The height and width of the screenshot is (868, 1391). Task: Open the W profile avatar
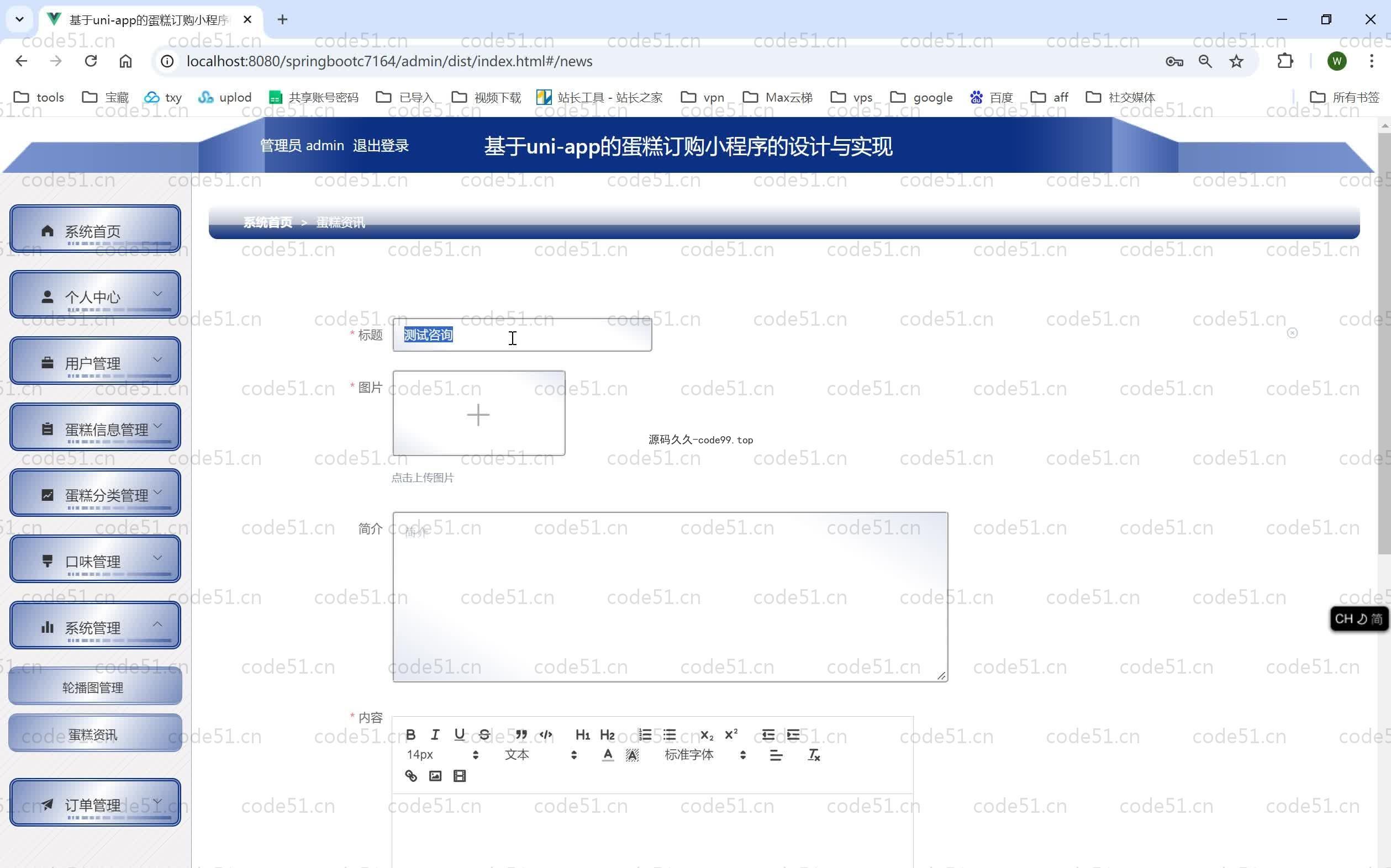[1337, 61]
